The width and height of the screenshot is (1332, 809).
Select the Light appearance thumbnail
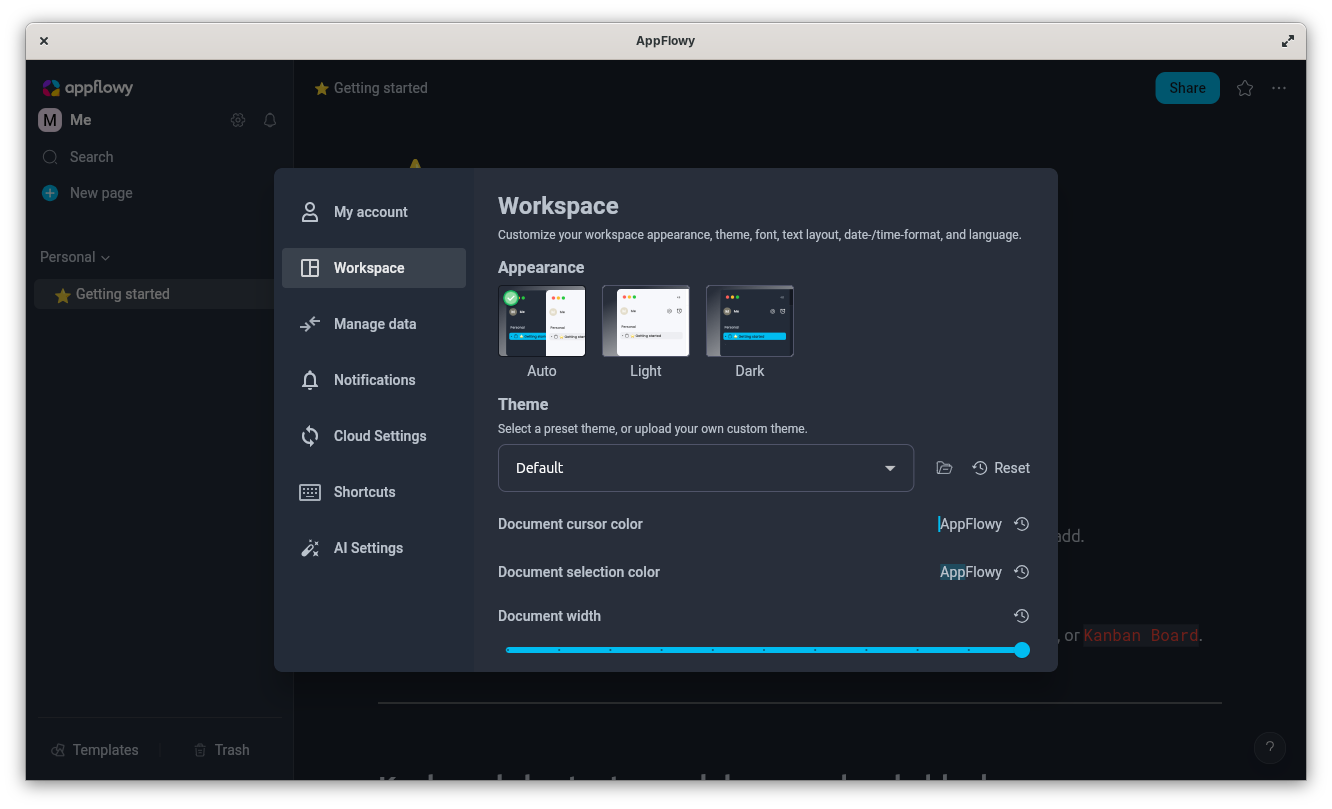click(x=646, y=321)
